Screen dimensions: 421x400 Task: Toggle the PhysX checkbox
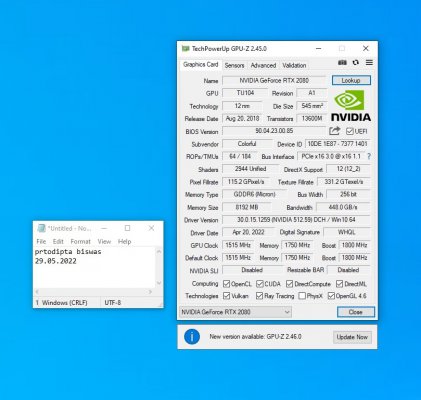click(x=302, y=296)
